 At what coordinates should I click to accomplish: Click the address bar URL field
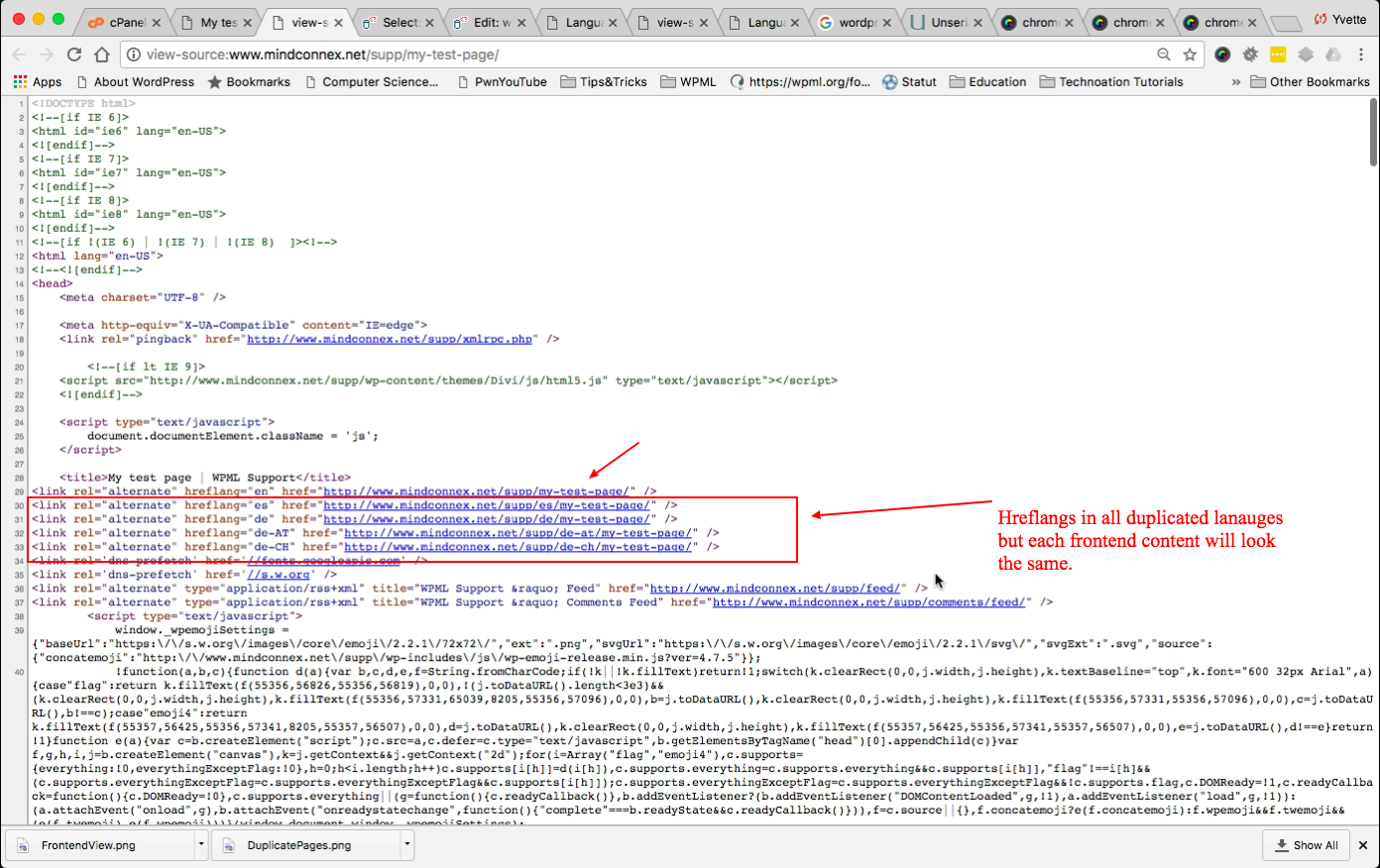point(634,54)
